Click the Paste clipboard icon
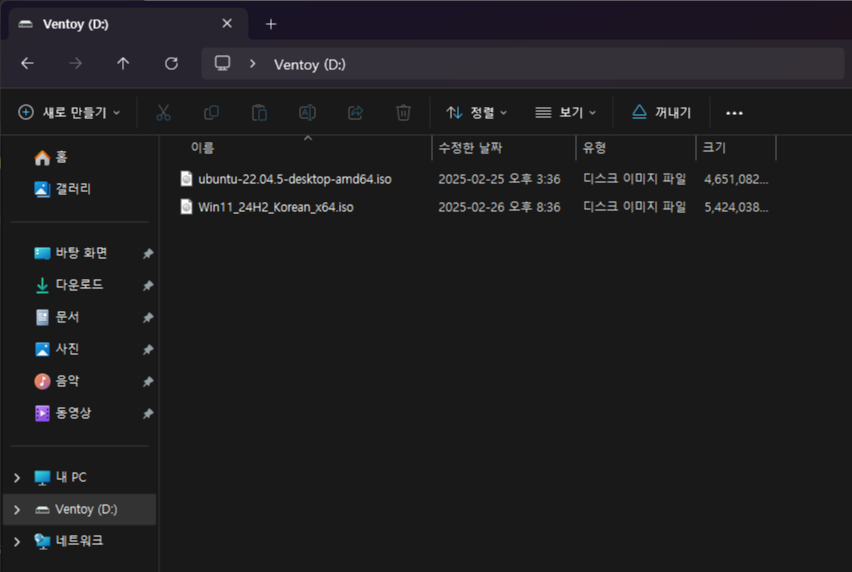 tap(259, 112)
